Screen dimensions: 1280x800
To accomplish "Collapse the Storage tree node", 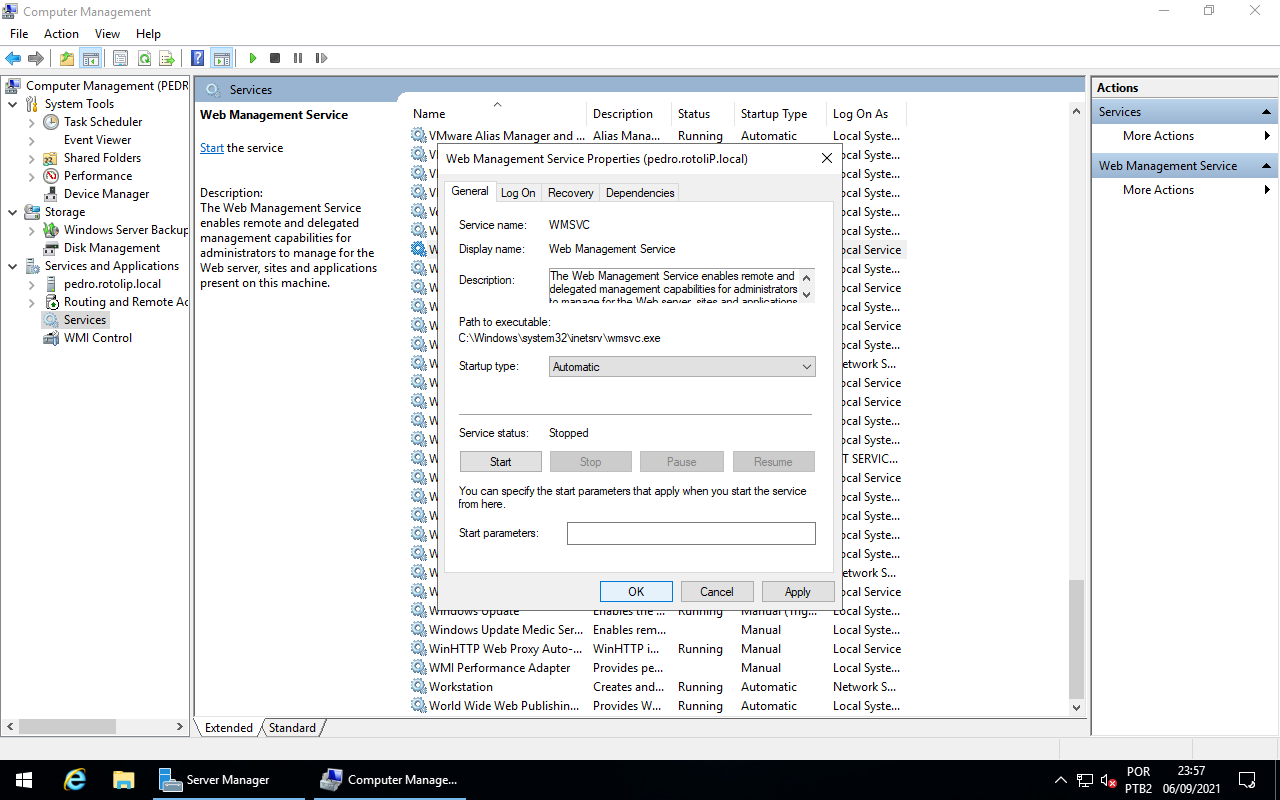I will 12,212.
